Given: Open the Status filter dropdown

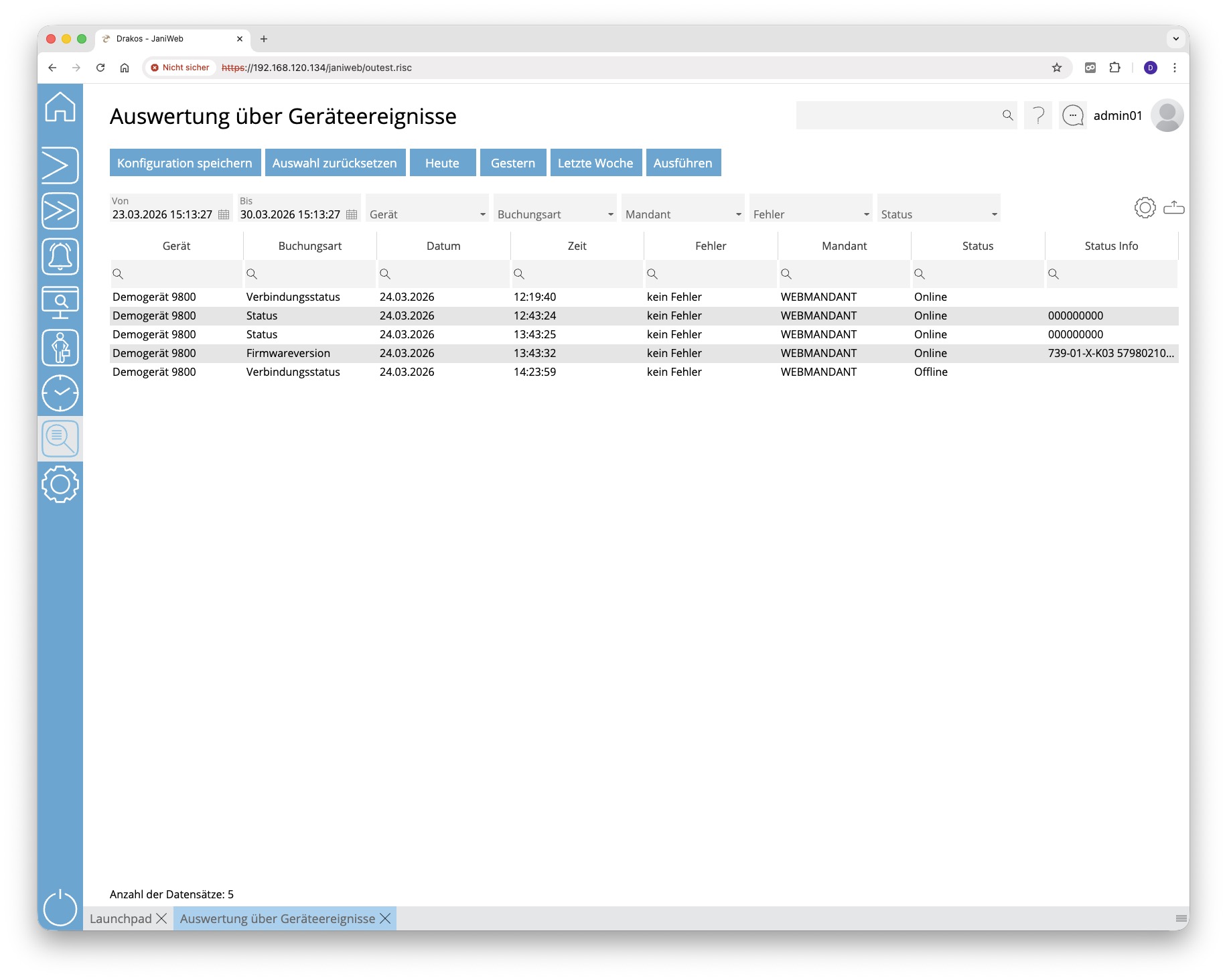Looking at the screenshot, I should click(994, 215).
